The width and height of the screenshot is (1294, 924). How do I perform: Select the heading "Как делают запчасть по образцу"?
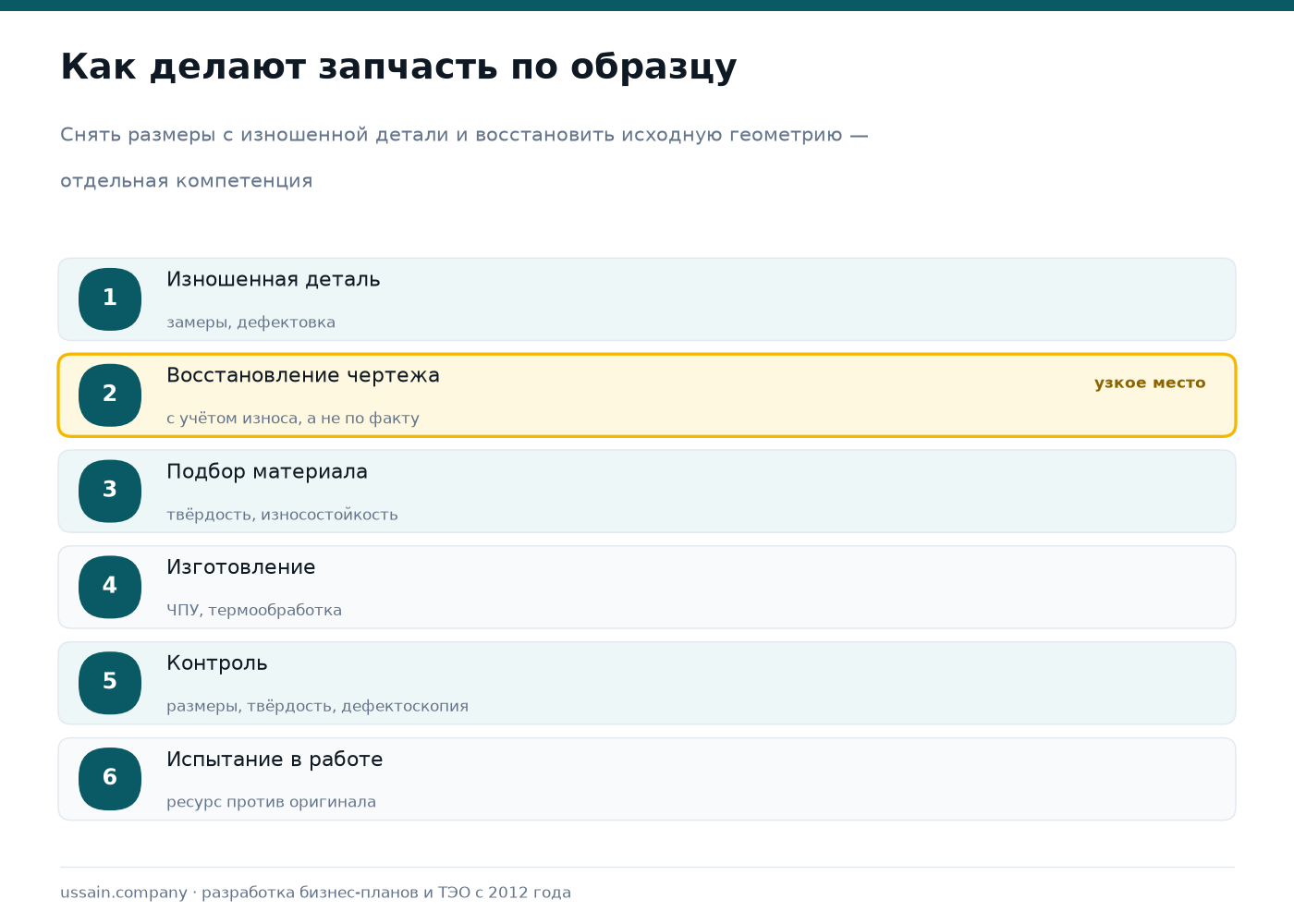(398, 67)
